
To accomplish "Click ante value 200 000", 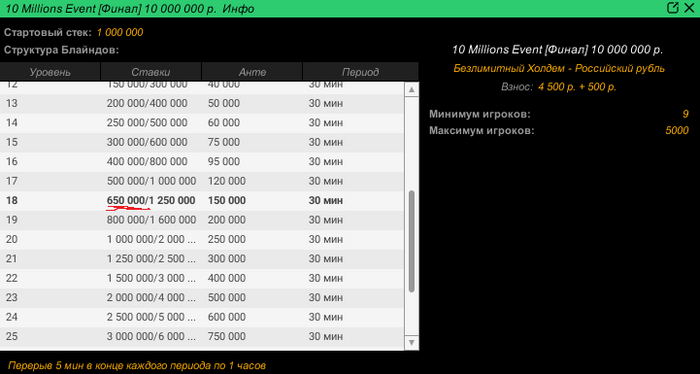I will (x=226, y=220).
